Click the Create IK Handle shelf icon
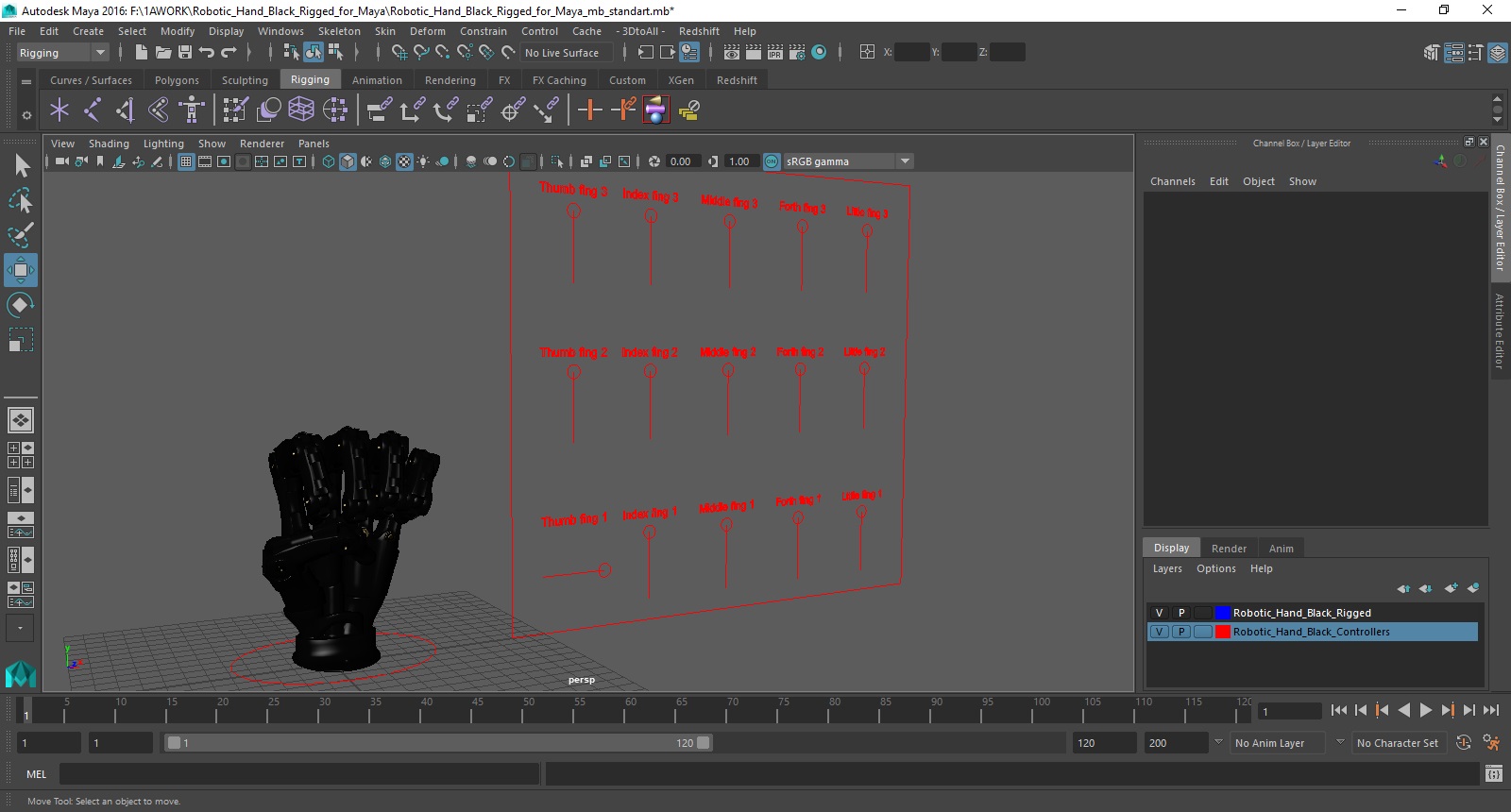 [125, 110]
